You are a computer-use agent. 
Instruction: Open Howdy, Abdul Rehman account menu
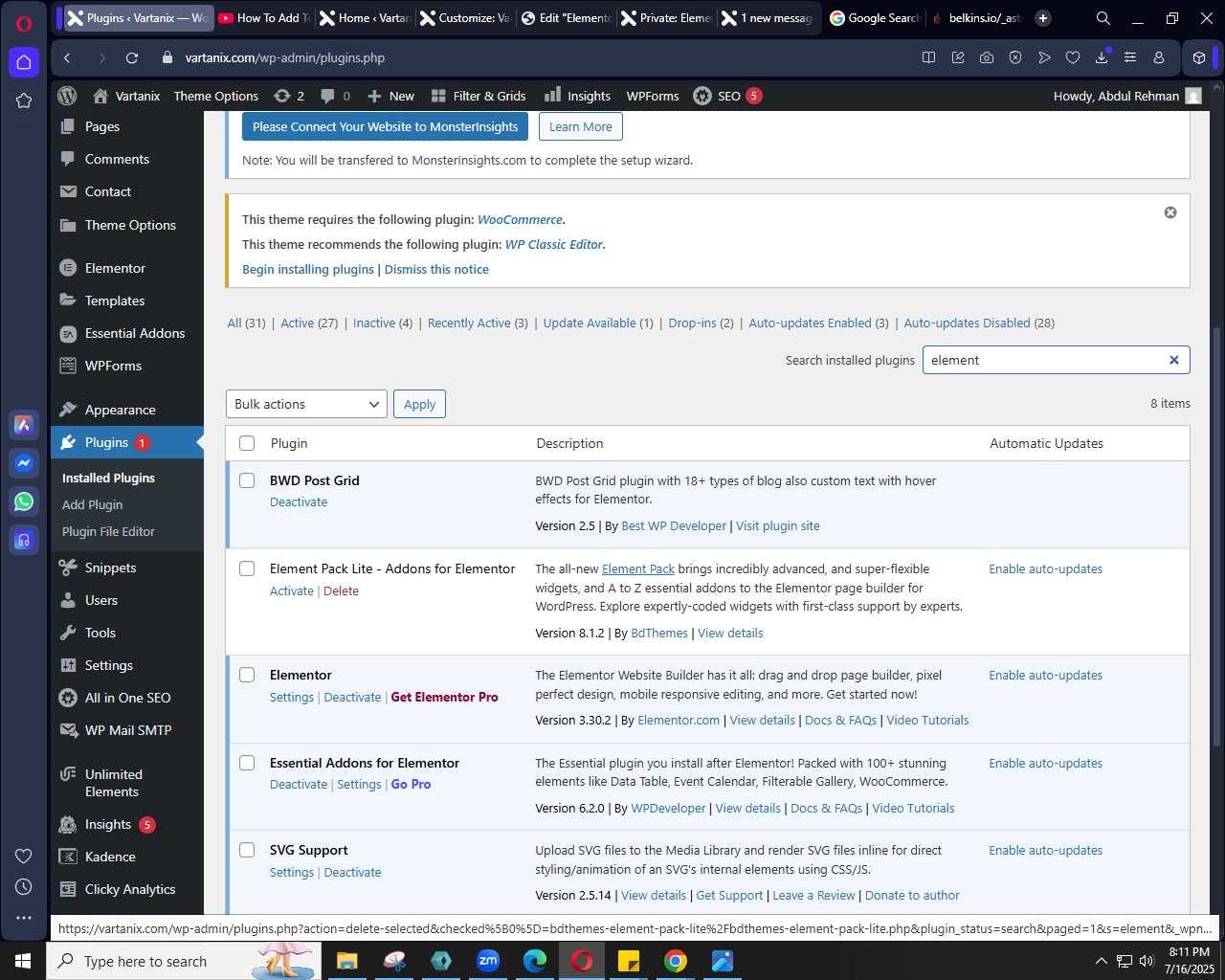pos(1127,96)
